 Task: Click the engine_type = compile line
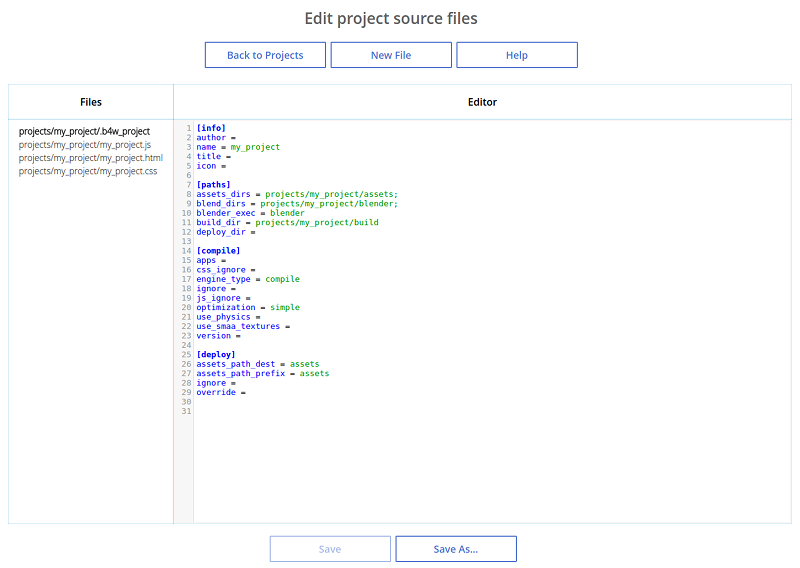tap(248, 279)
